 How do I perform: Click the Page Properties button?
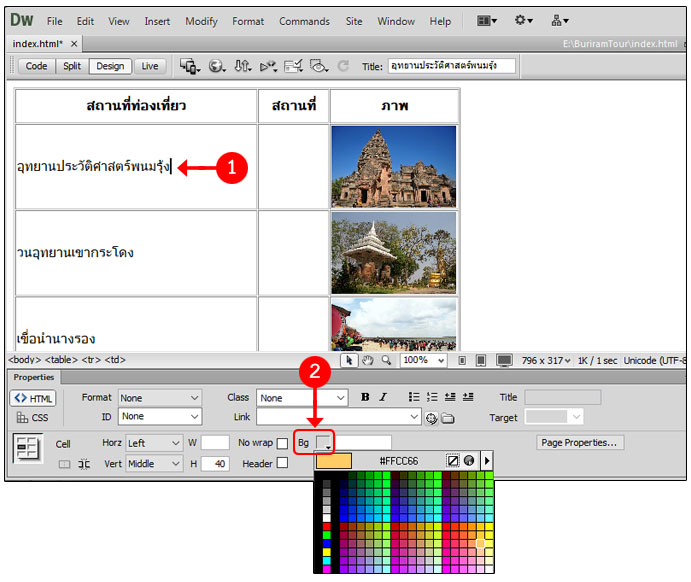tap(580, 443)
